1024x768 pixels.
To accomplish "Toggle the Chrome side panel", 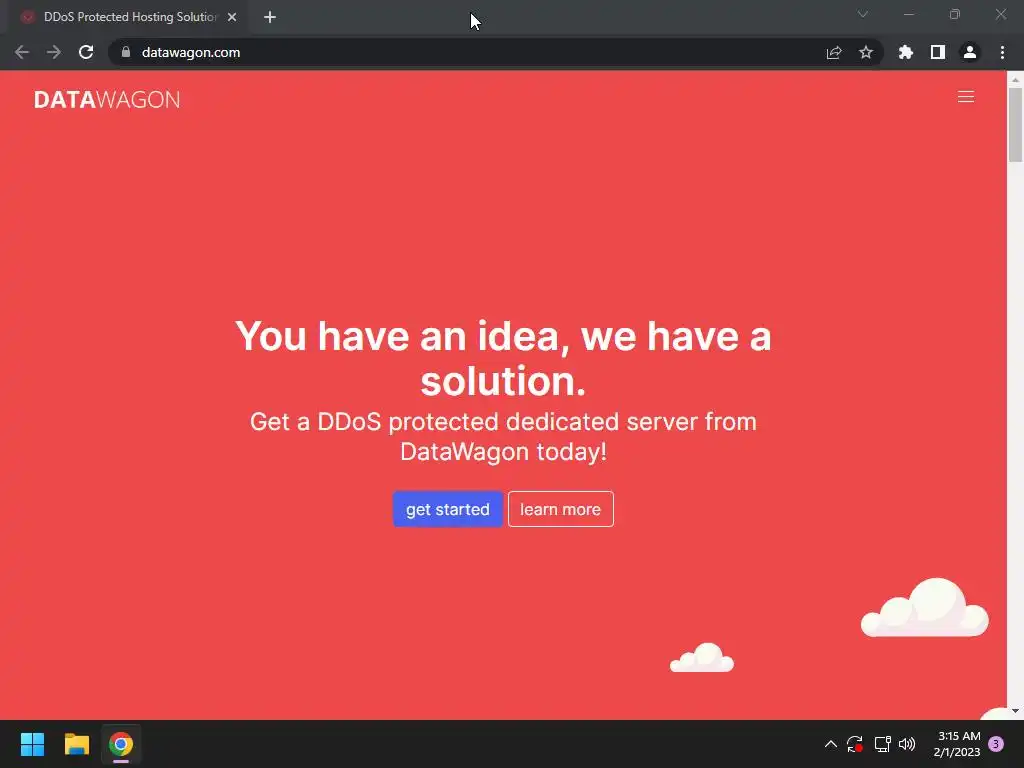I will pos(938,52).
